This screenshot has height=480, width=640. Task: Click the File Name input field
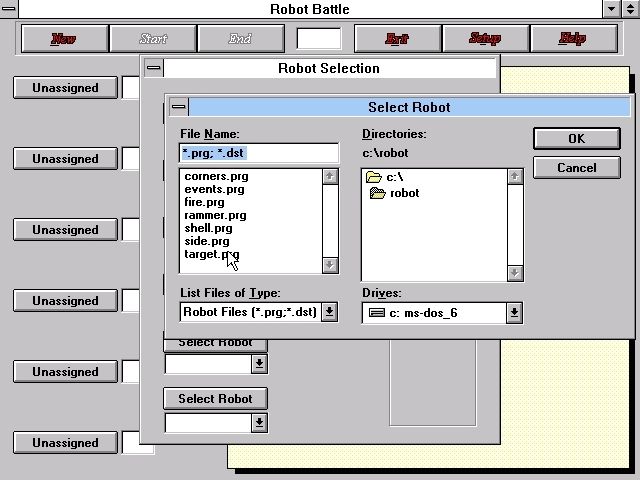click(258, 153)
